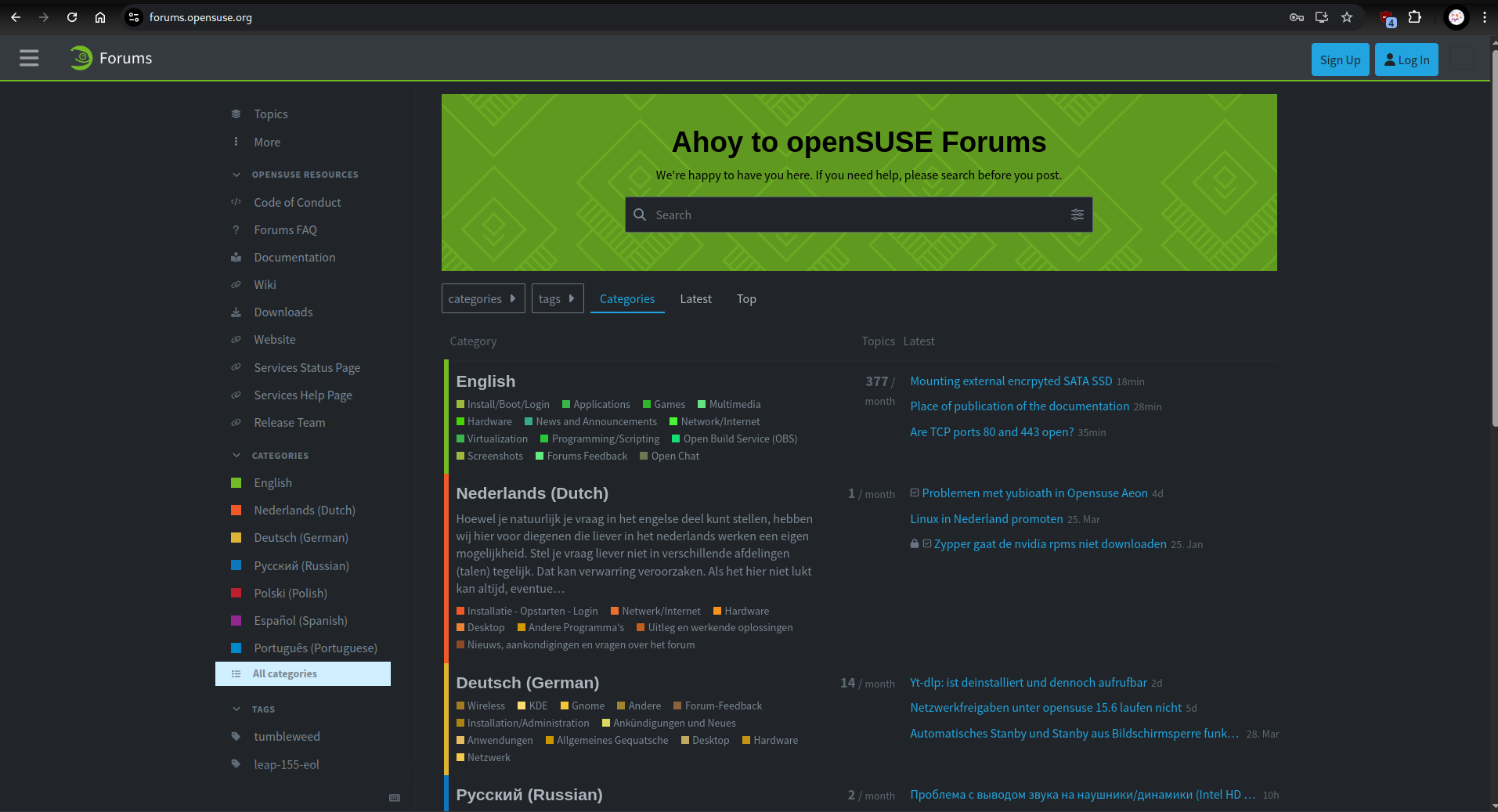The width and height of the screenshot is (1498, 812).
Task: Click the Code of Conduct code icon
Action: pyautogui.click(x=236, y=202)
